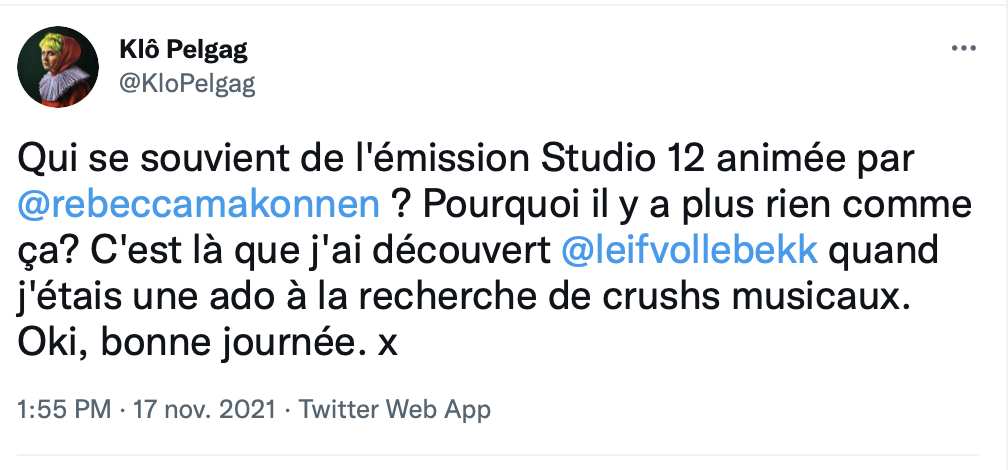Click the closing line "Oki, bonne journée."
Viewport: 1008px width, 470px height.
pos(183,342)
